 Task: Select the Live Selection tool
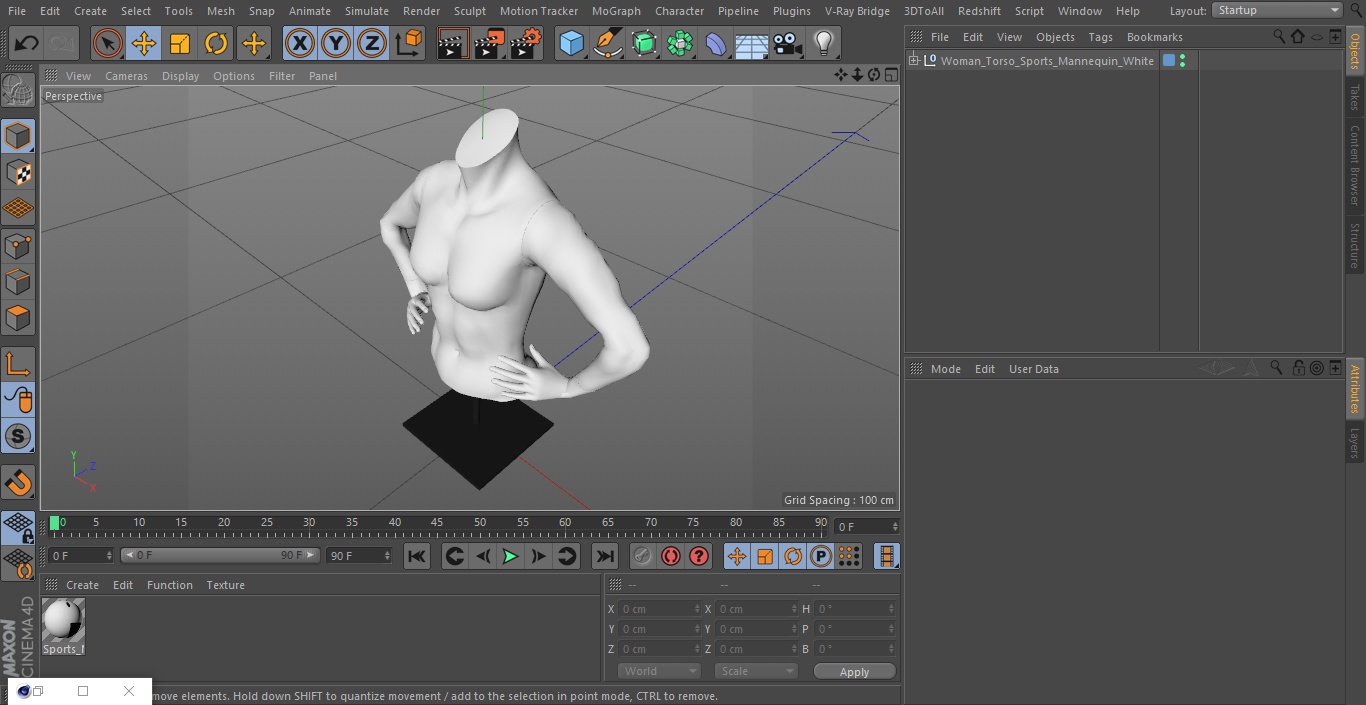pyautogui.click(x=107, y=44)
